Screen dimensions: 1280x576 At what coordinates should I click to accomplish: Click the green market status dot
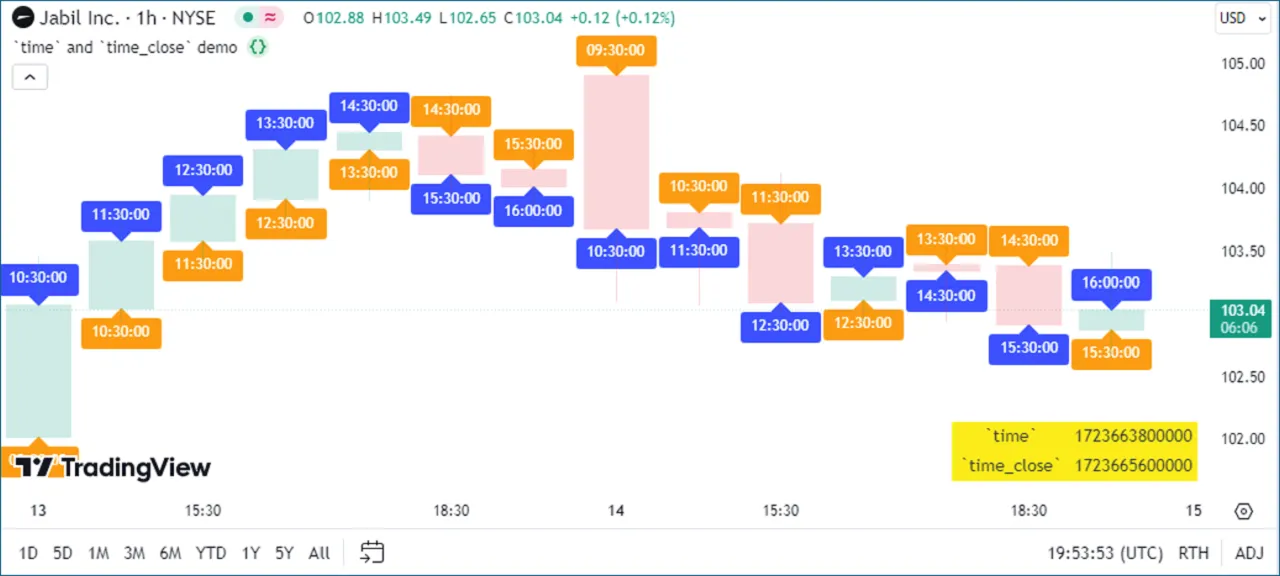[247, 17]
